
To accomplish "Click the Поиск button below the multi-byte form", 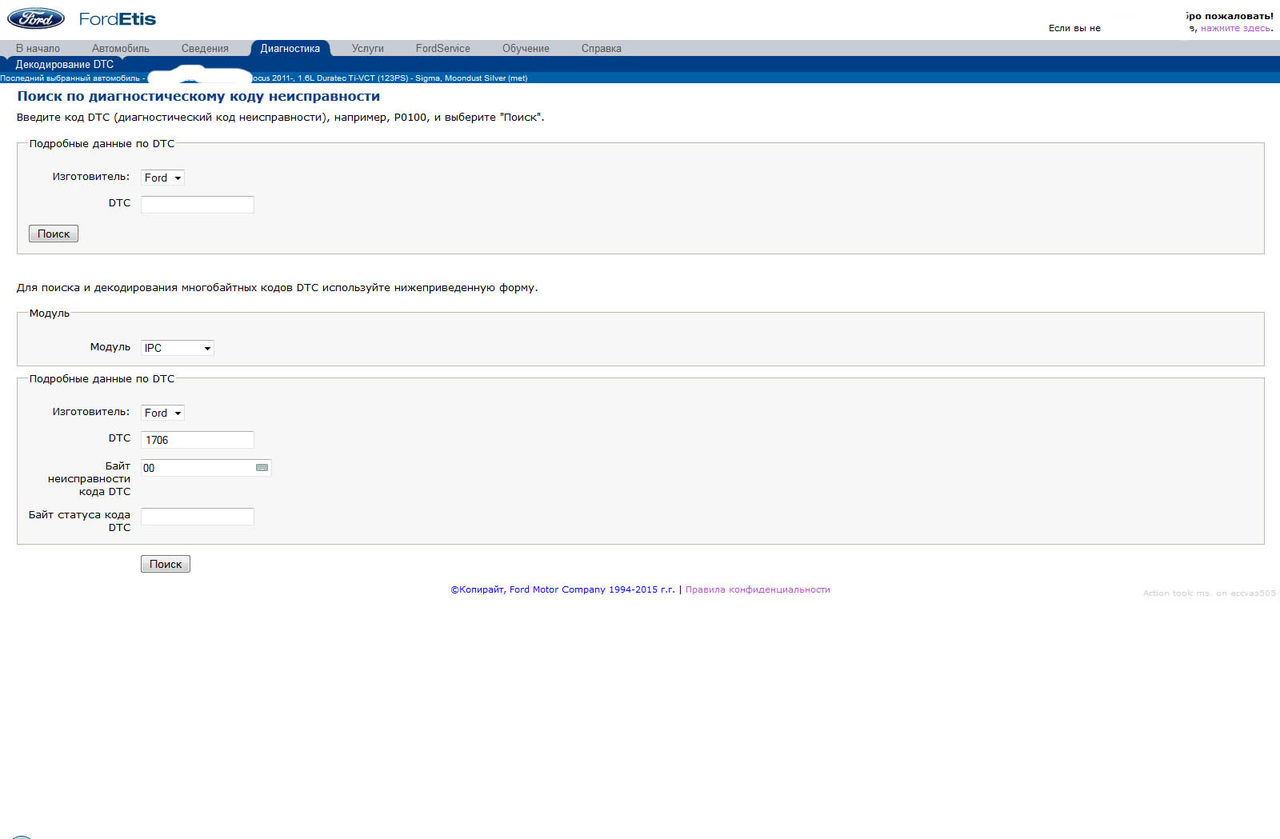I will click(166, 564).
